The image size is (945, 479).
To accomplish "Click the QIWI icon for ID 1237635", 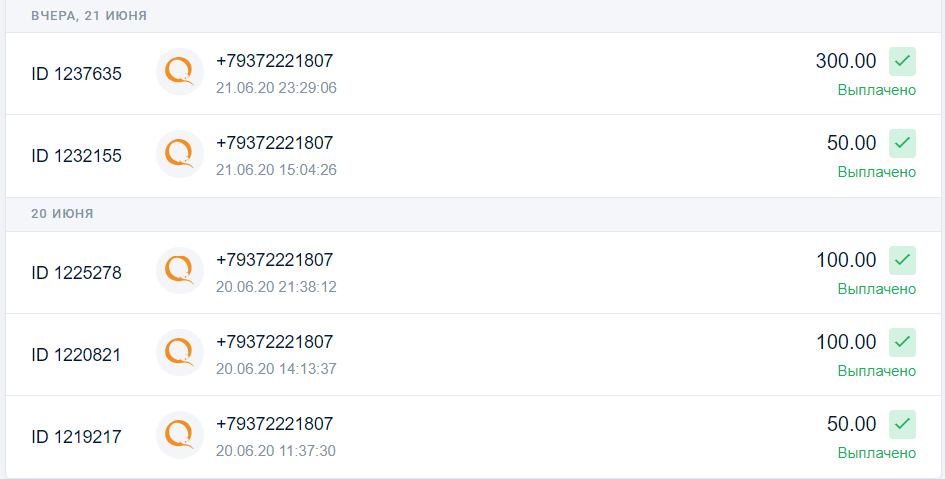I will 180,72.
